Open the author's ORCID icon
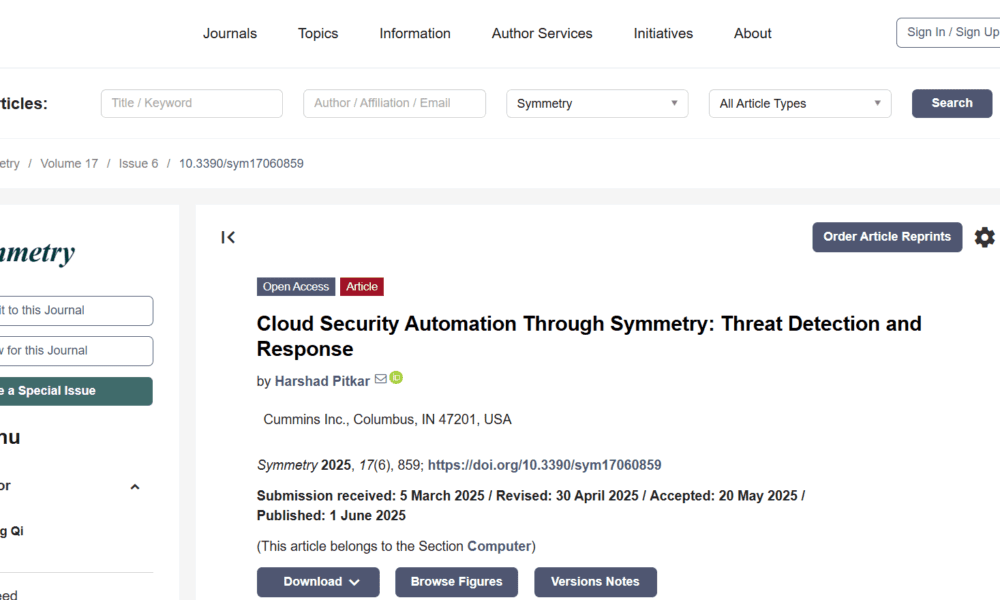1000x600 pixels. (396, 378)
